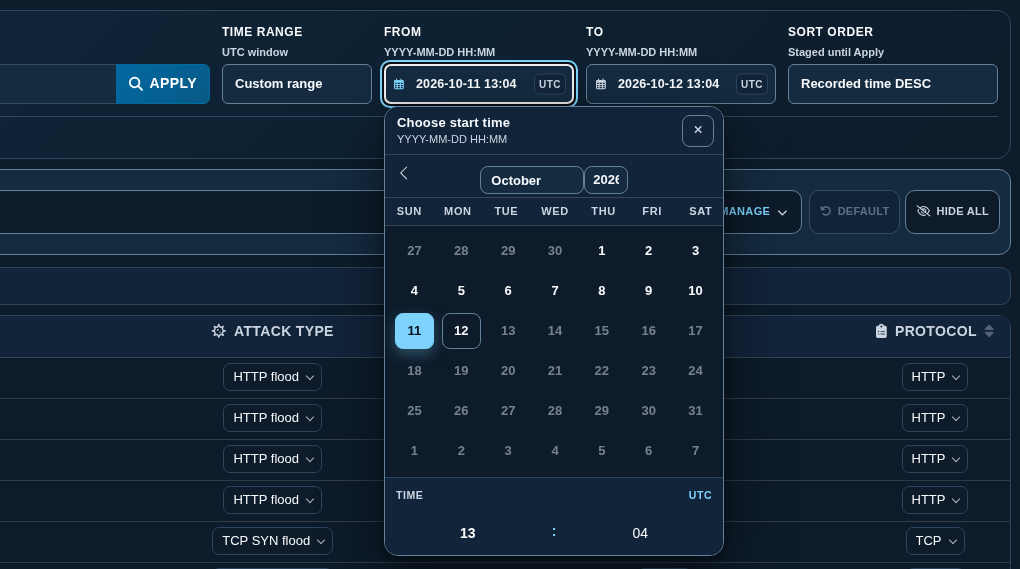Click the reset icon on the DEFAULT button
Viewport: 1020px width, 569px height.
[825, 211]
